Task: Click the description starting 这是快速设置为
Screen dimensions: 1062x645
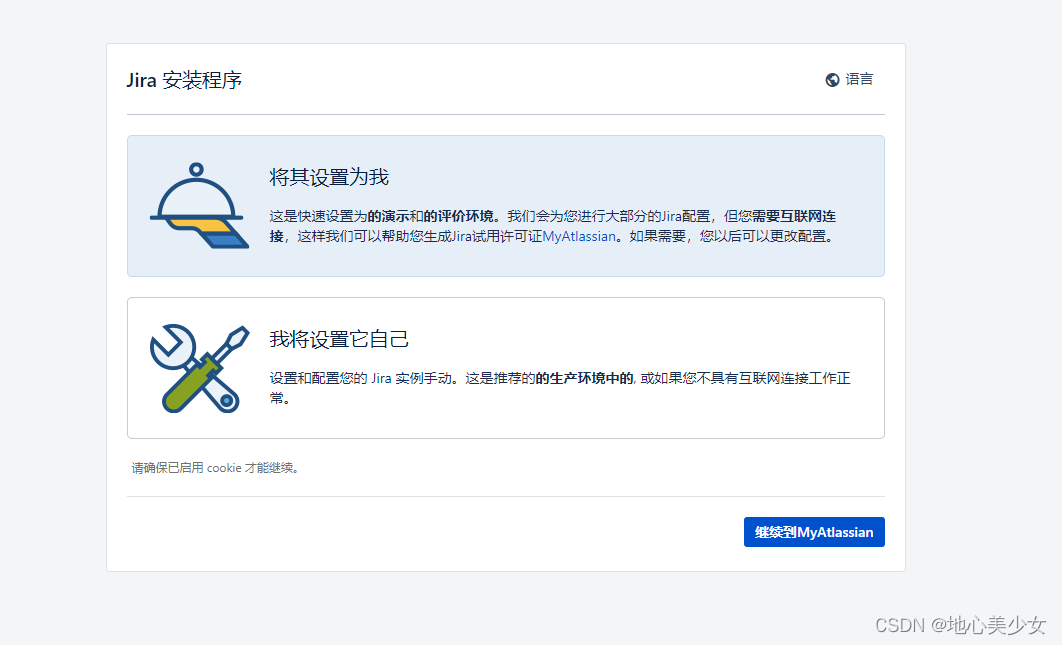Action: 553,226
